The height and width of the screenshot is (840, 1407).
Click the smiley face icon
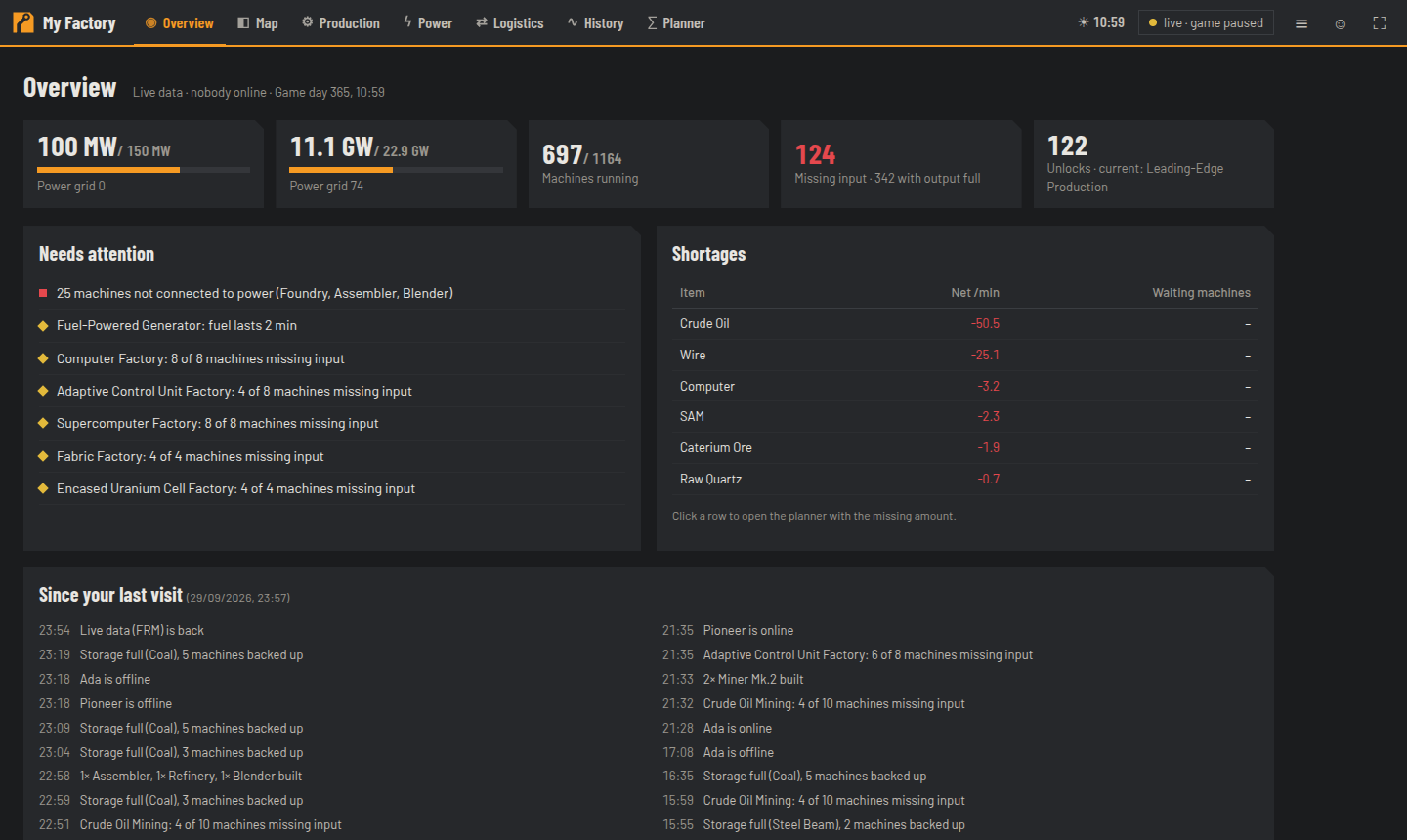point(1341,23)
